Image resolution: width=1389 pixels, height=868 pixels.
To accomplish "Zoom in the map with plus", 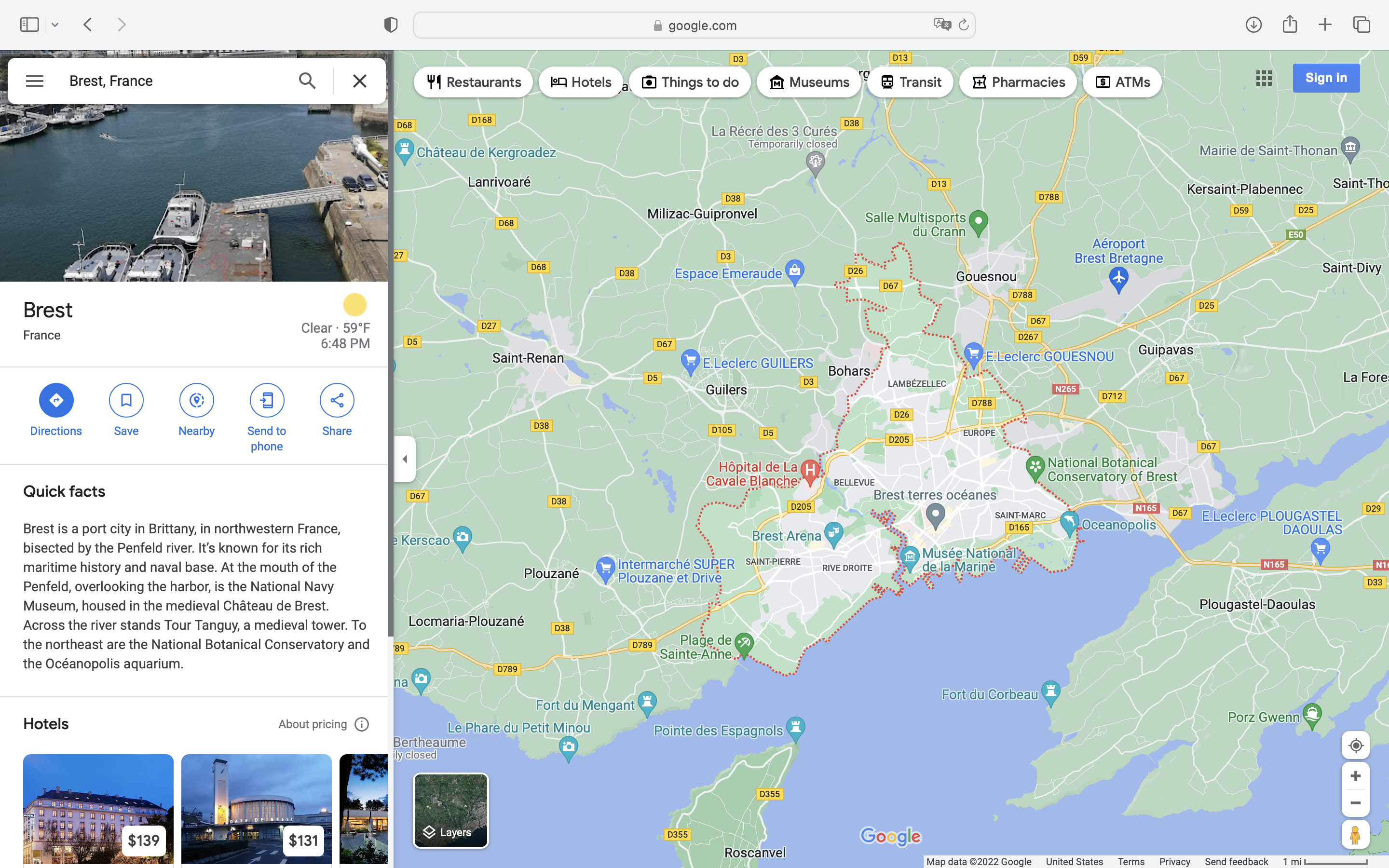I will (1355, 776).
